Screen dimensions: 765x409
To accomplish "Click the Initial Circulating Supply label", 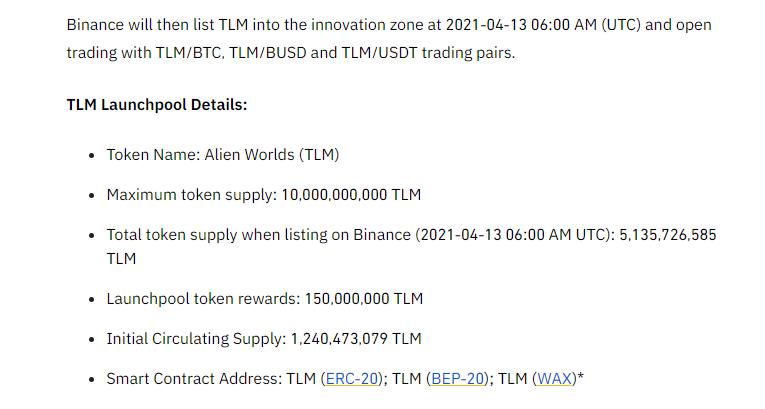I will (196, 339).
